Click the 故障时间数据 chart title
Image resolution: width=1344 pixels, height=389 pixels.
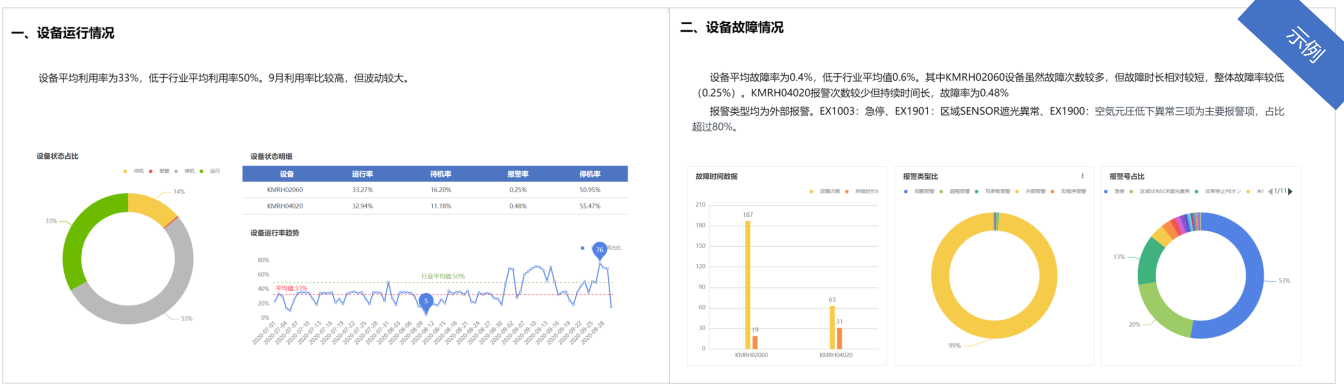coord(716,176)
